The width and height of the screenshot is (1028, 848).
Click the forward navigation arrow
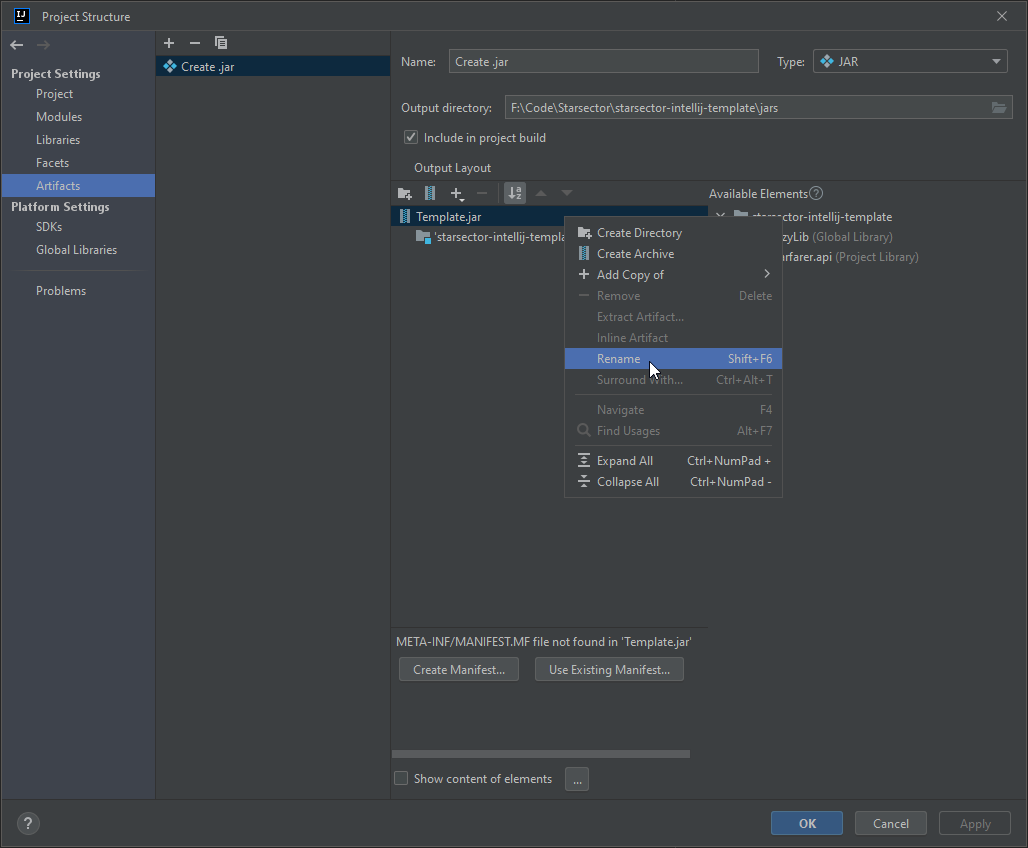(43, 45)
